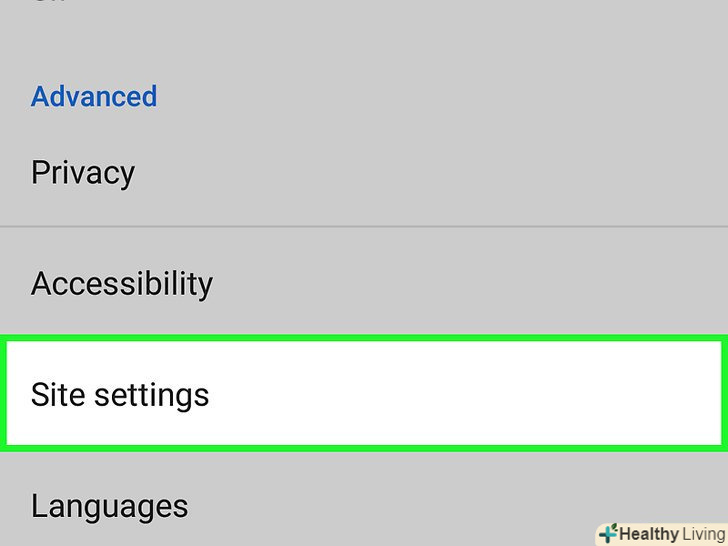Click the Advanced section header

(x=94, y=97)
